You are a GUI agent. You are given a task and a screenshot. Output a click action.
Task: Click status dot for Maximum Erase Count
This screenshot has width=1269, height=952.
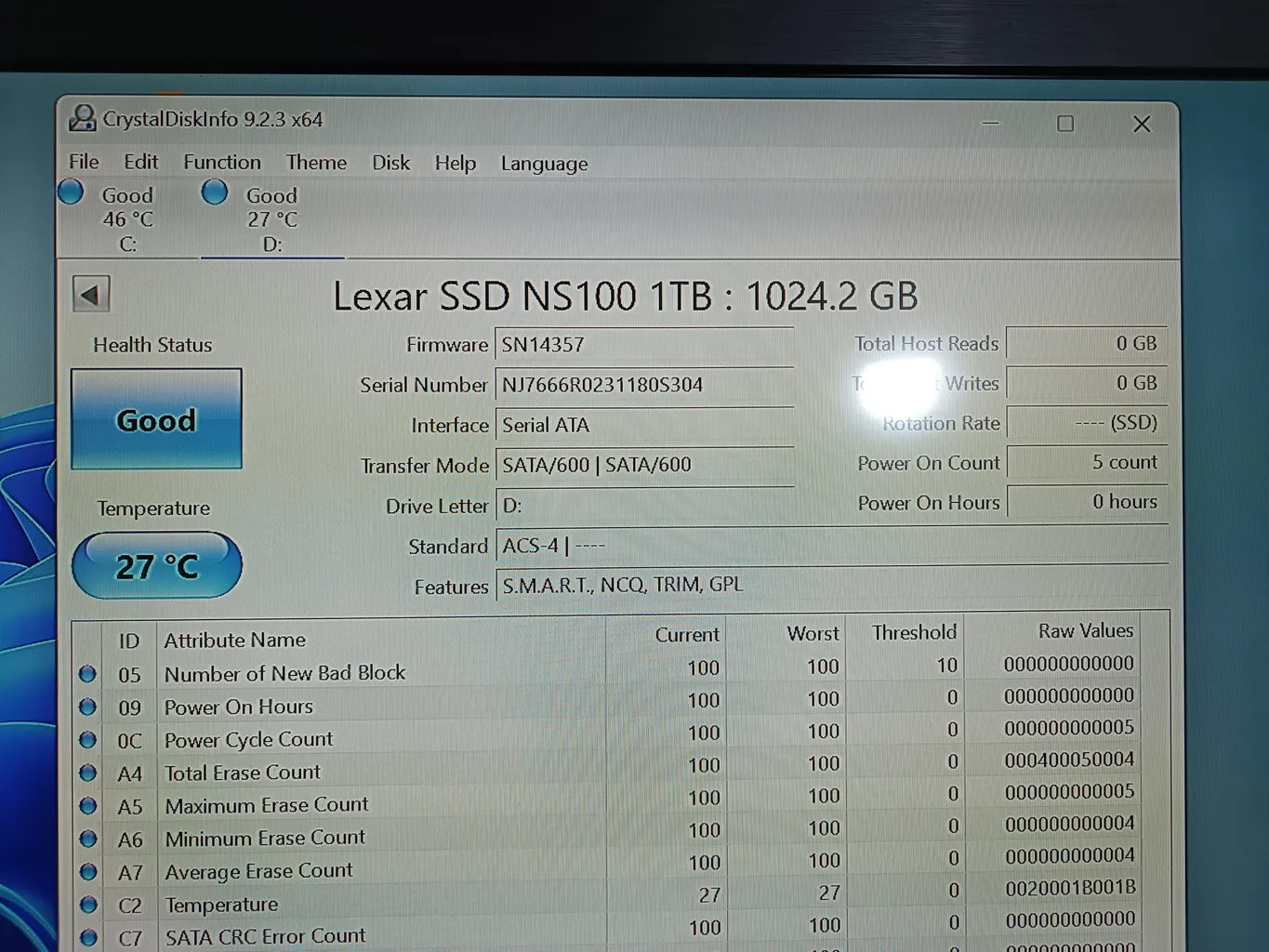[x=88, y=806]
